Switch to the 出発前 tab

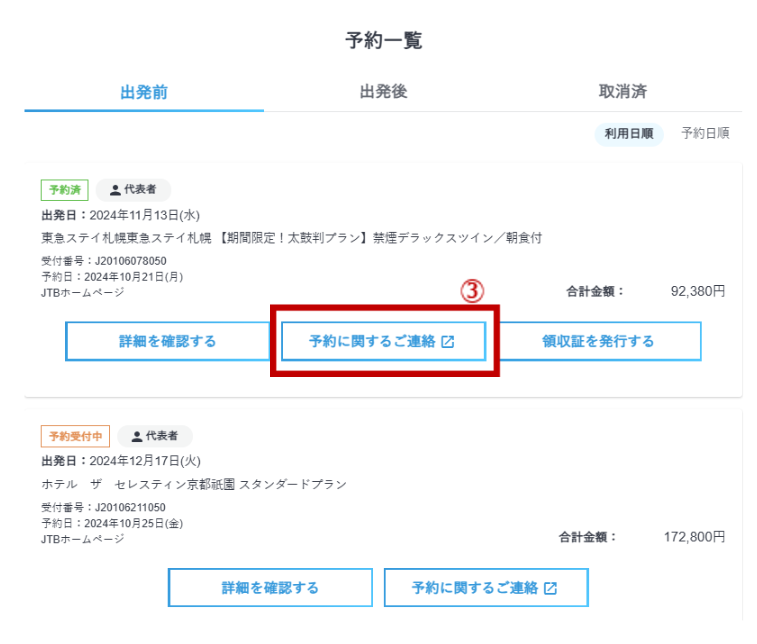click(x=144, y=92)
